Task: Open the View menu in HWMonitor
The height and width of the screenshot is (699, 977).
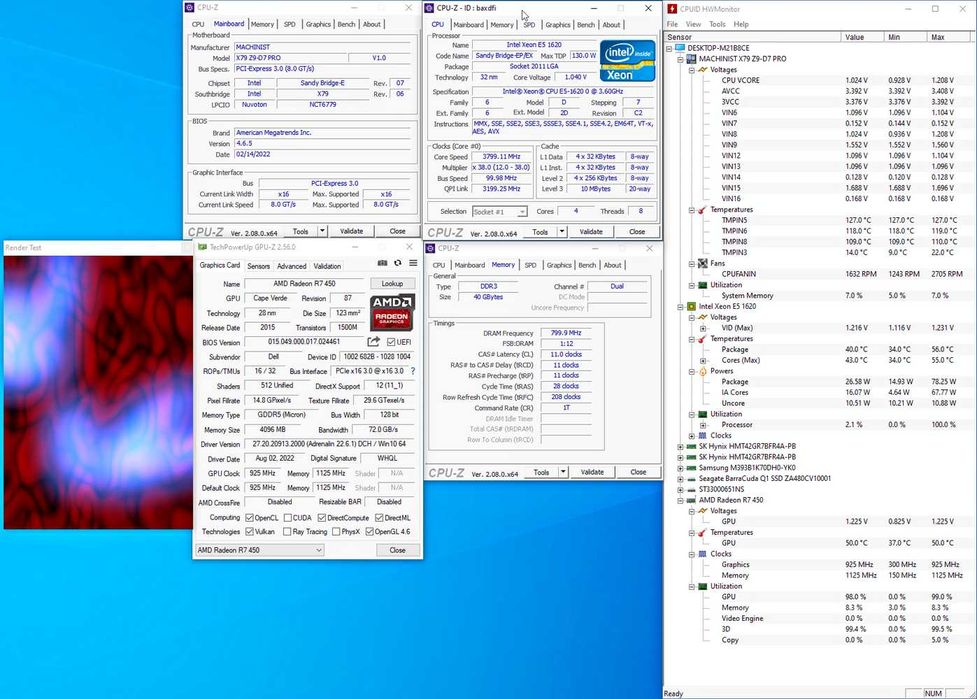Action: coord(693,24)
